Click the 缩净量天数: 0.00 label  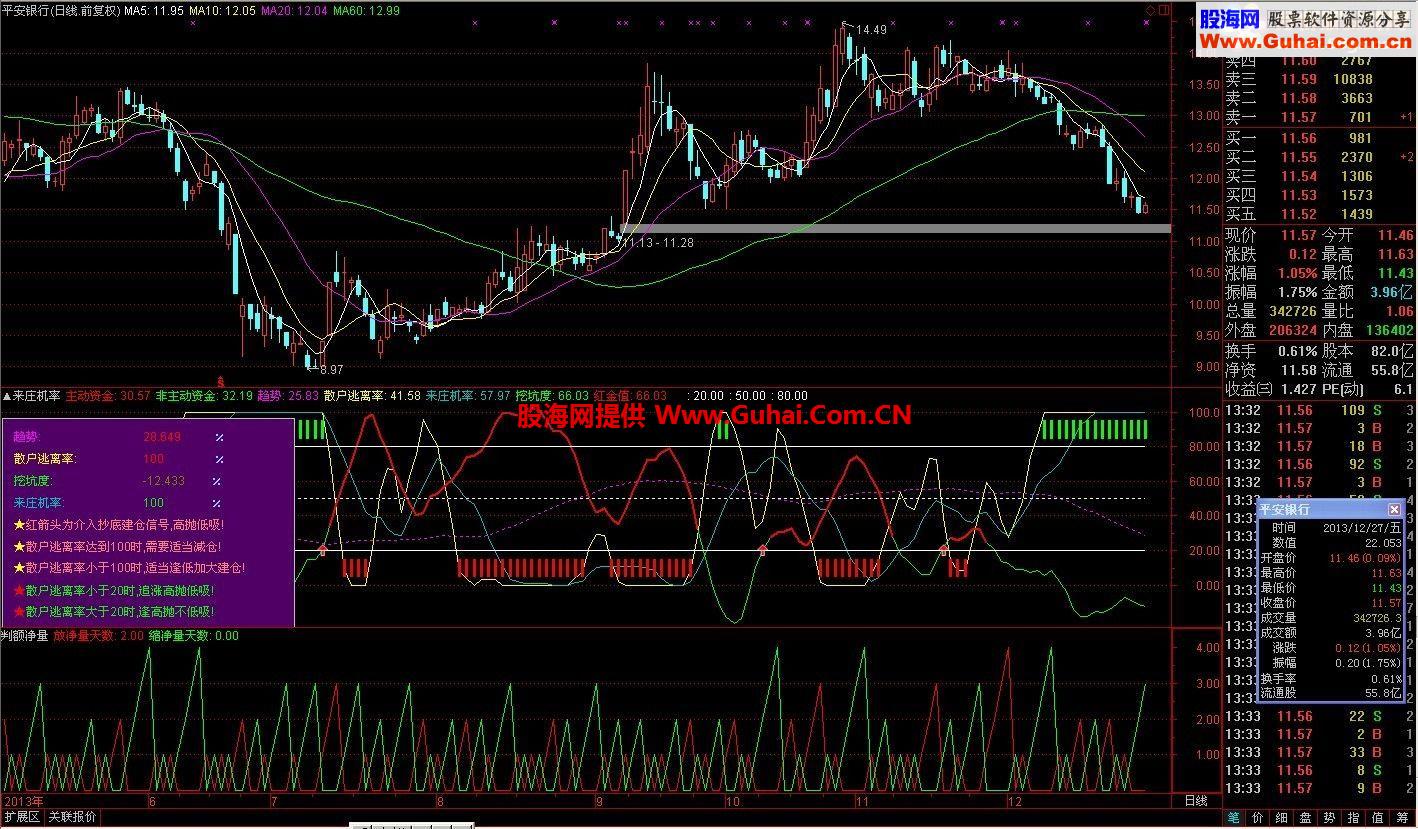[x=194, y=635]
